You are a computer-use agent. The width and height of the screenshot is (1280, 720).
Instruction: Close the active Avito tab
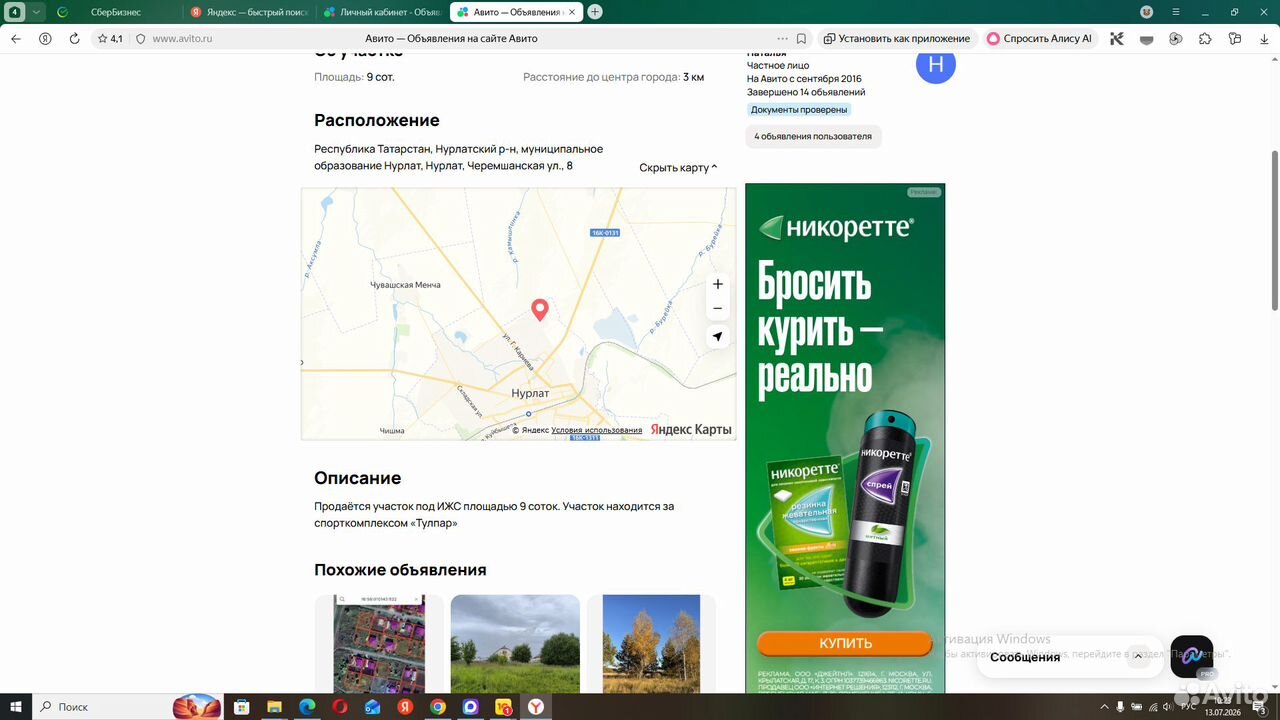coord(572,12)
